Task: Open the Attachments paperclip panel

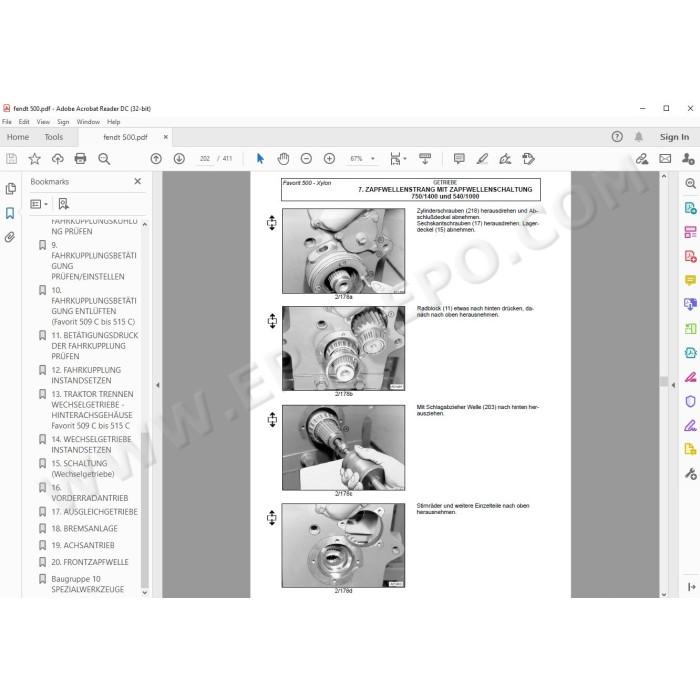Action: 10,237
